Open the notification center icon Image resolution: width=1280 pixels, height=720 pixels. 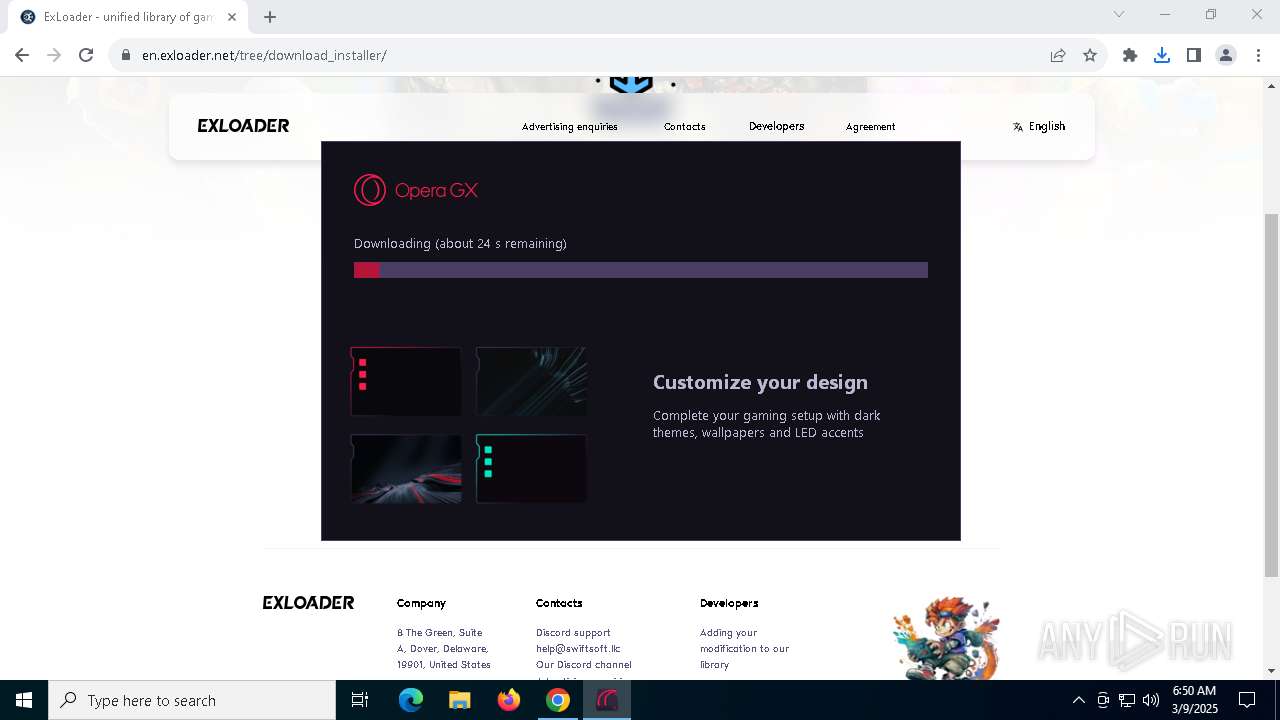point(1247,700)
